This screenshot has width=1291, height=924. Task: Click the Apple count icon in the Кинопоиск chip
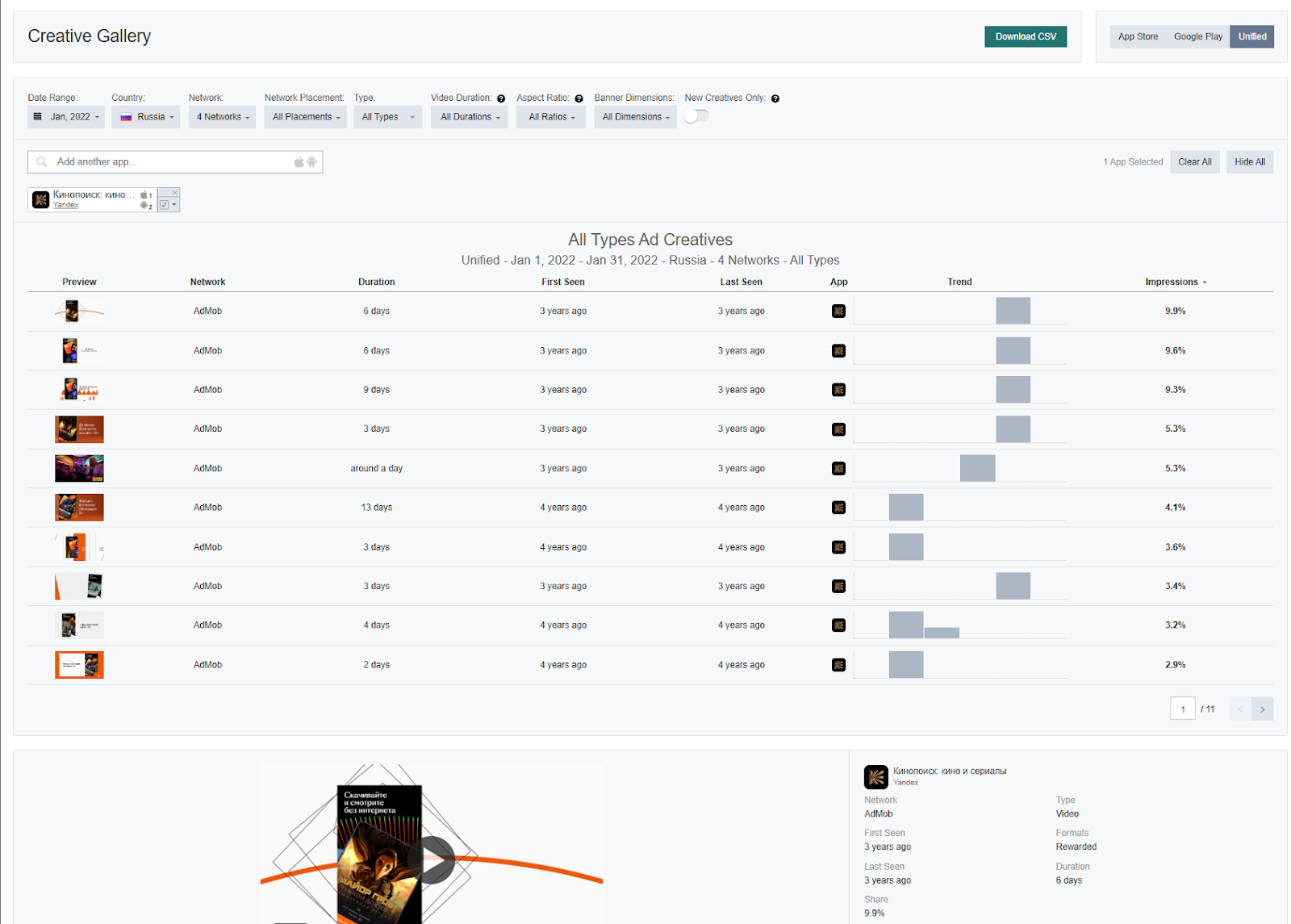tap(144, 195)
